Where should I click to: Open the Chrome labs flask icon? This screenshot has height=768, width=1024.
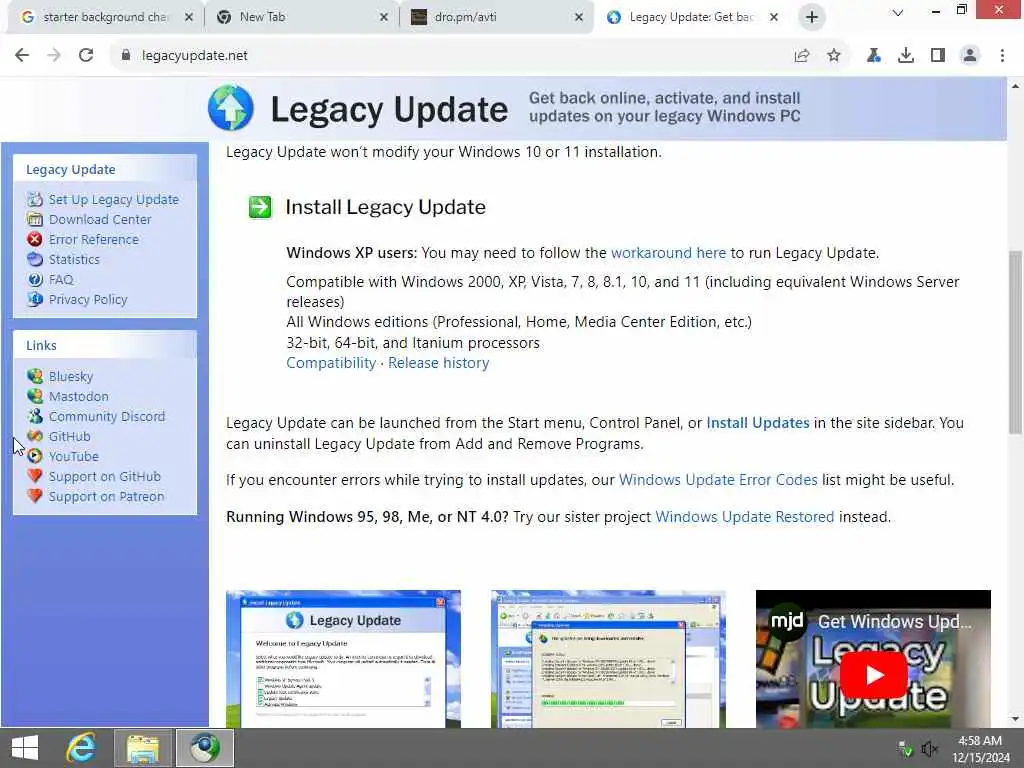point(873,56)
